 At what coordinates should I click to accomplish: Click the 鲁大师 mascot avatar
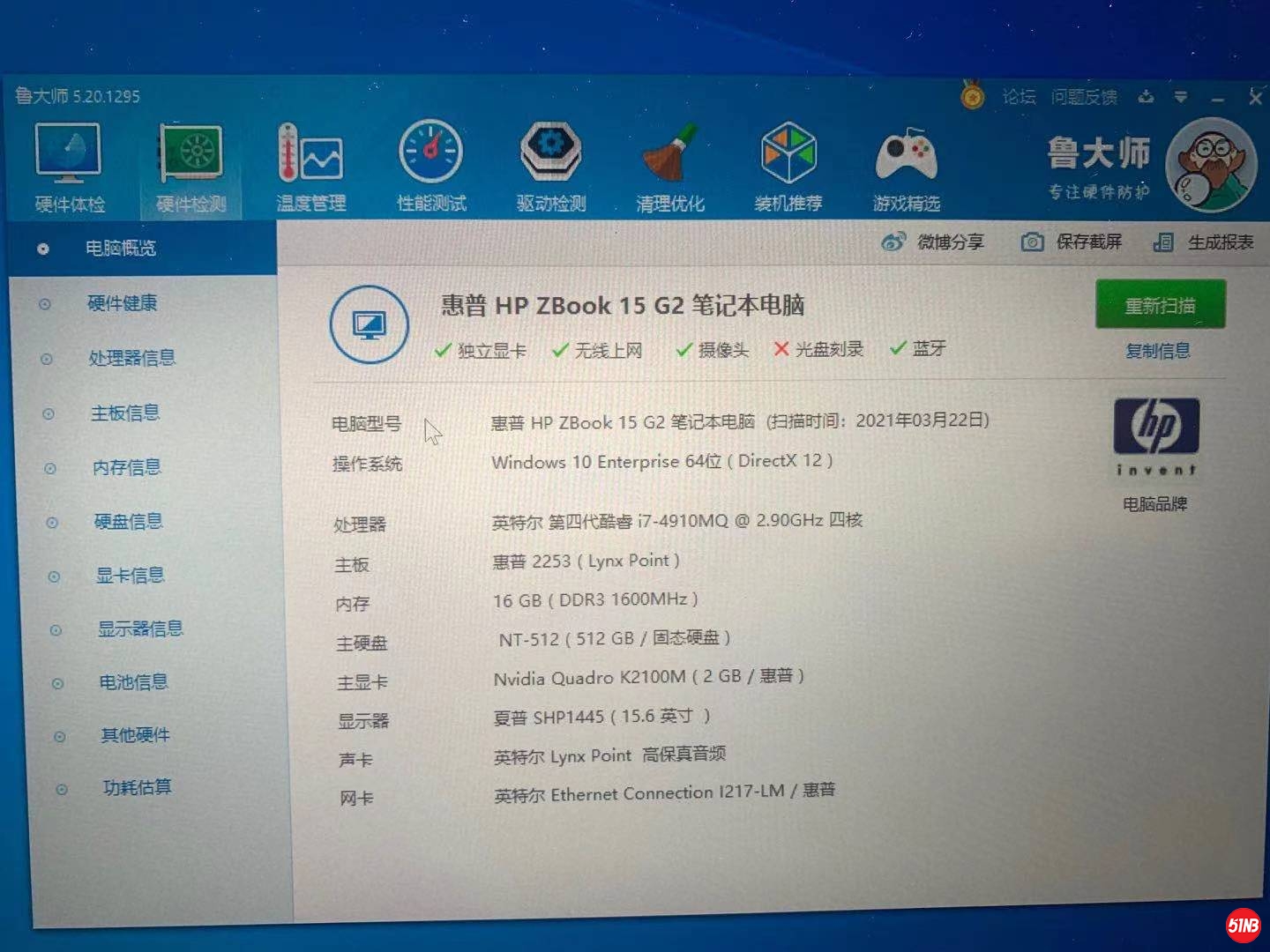point(1211,165)
